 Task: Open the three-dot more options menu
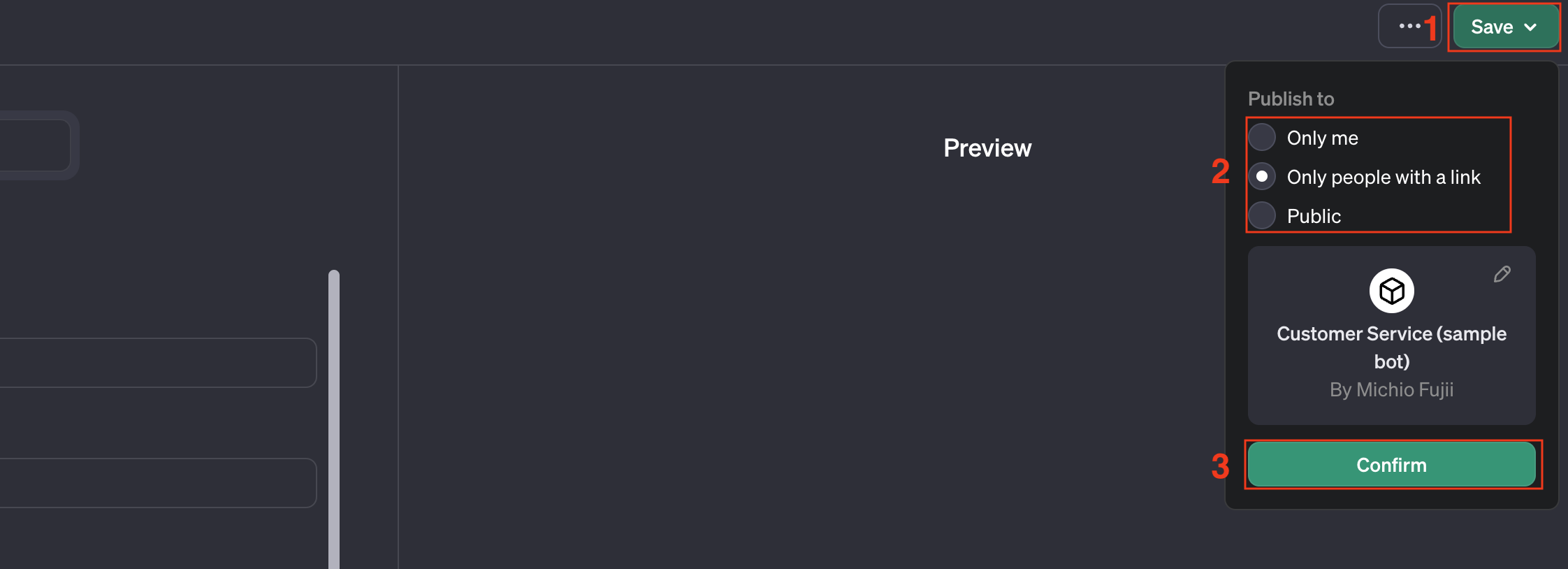click(1409, 27)
